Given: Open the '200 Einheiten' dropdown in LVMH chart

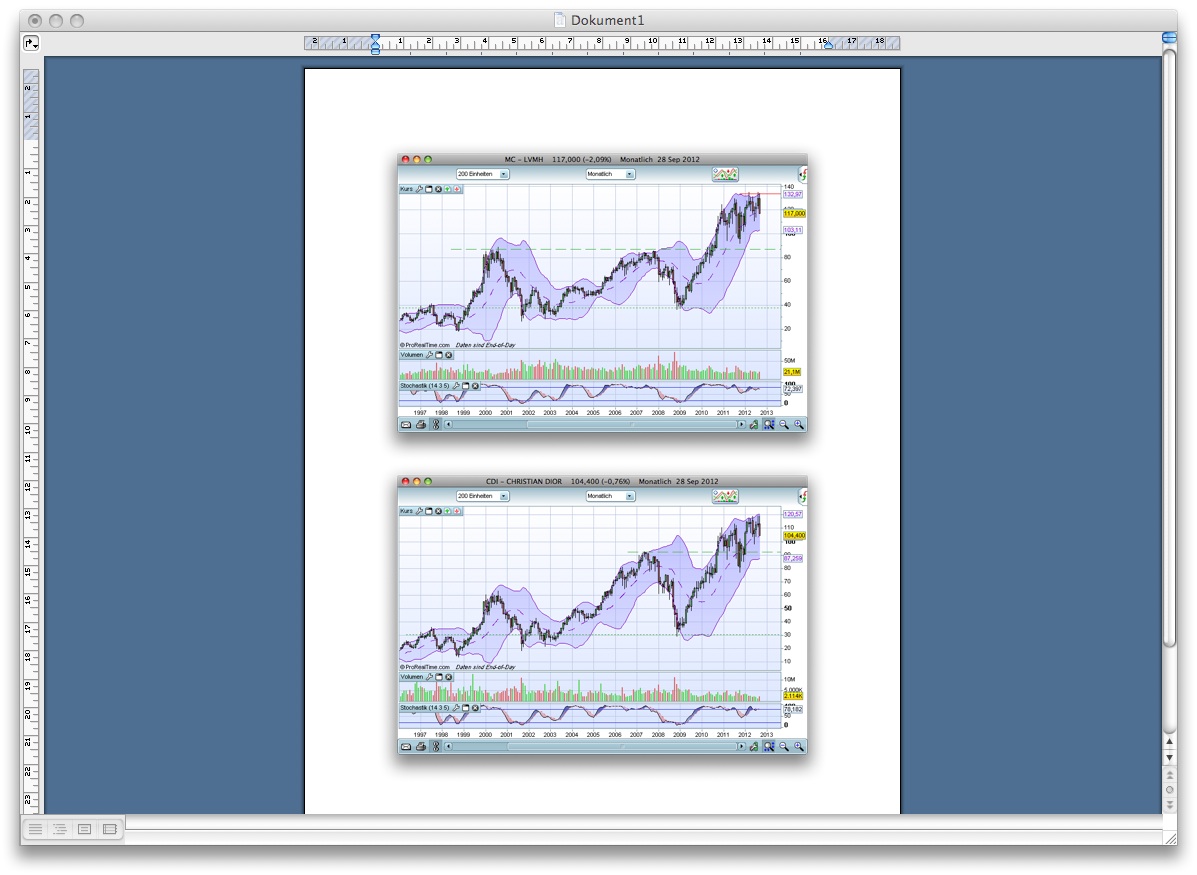Looking at the screenshot, I should pos(482,174).
